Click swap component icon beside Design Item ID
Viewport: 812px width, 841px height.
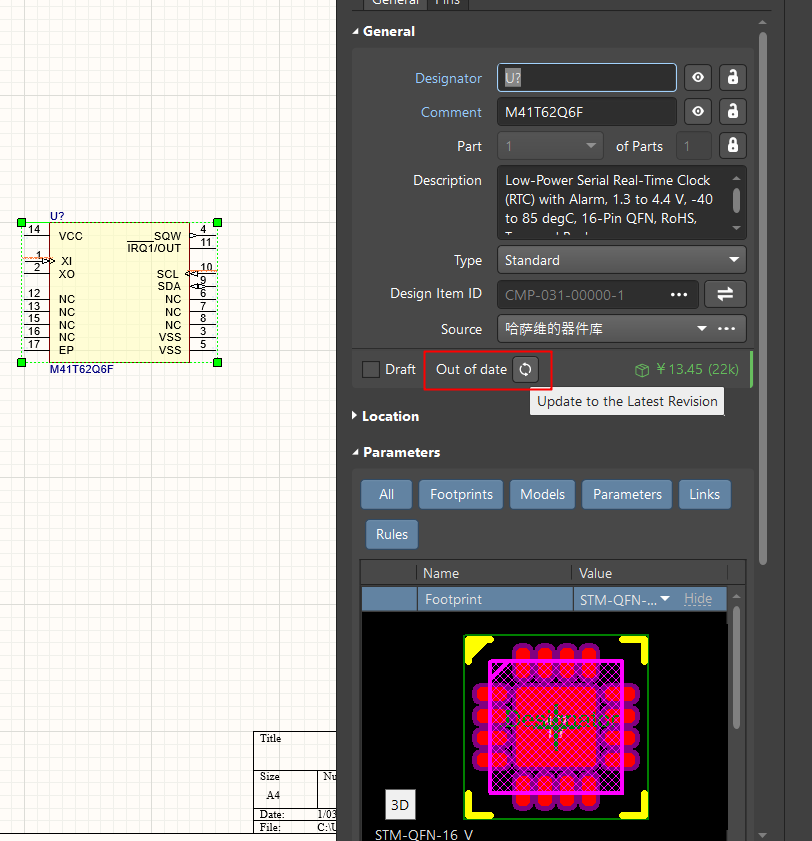pos(725,294)
